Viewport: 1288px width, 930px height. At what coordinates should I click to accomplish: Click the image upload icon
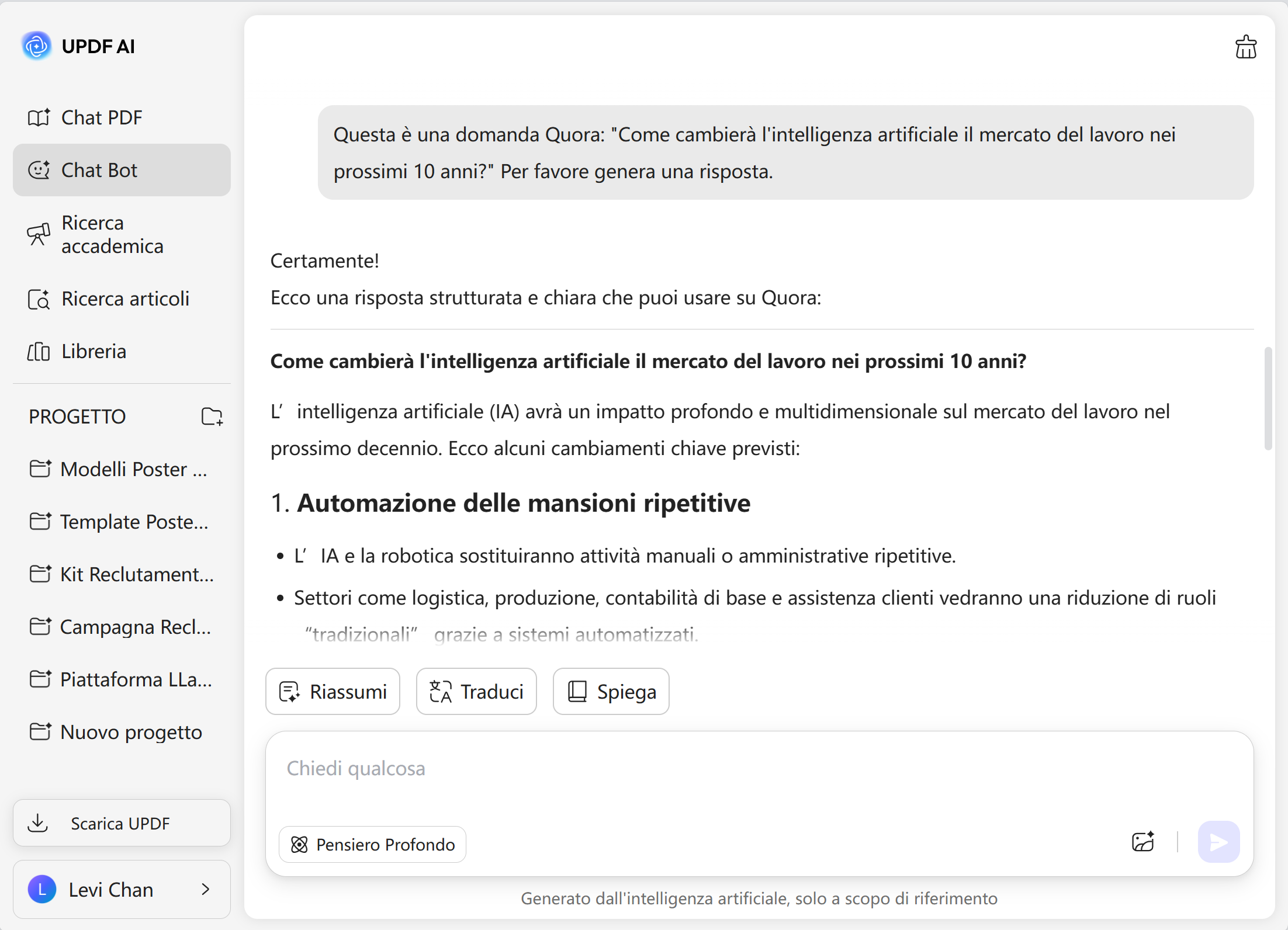point(1142,842)
